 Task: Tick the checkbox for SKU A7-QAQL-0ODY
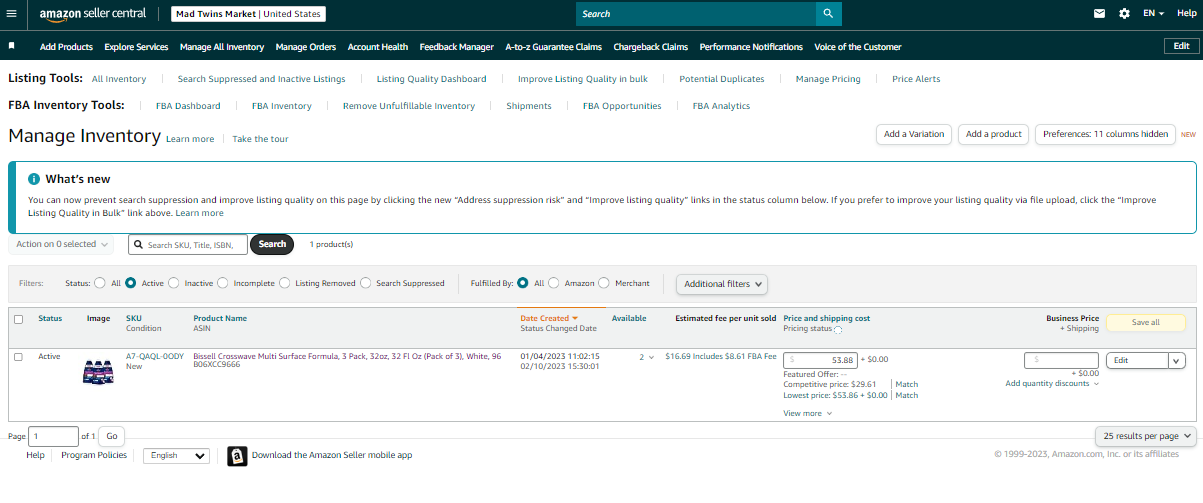[x=19, y=357]
